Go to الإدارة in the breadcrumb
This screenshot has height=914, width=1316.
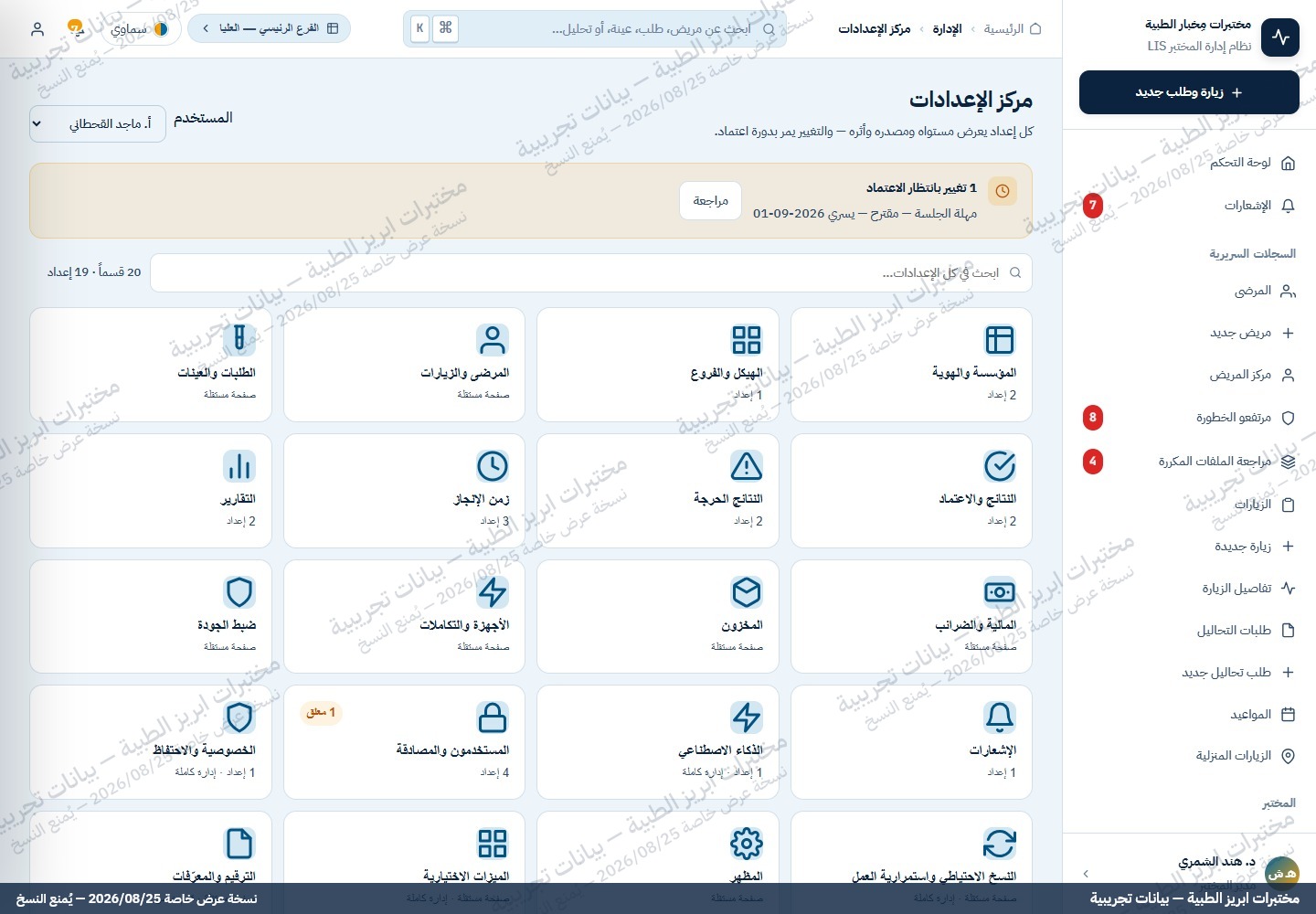[x=947, y=29]
